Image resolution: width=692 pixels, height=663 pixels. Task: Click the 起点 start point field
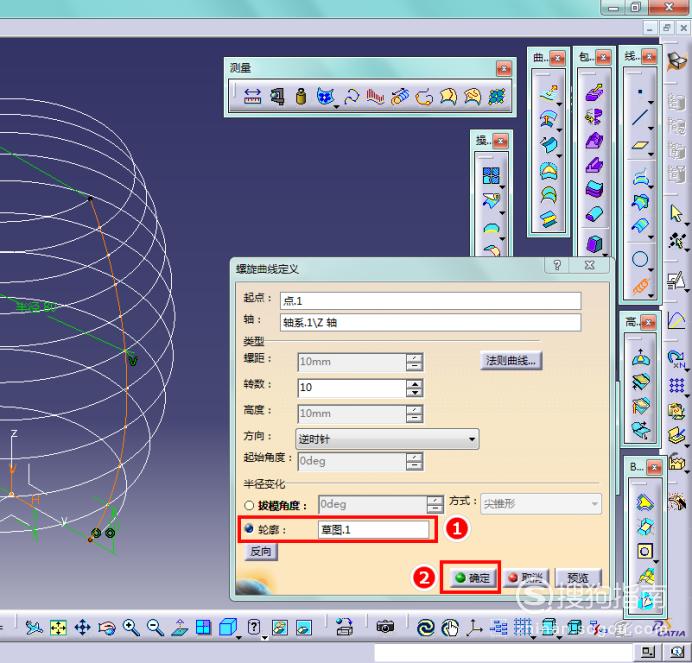(430, 301)
